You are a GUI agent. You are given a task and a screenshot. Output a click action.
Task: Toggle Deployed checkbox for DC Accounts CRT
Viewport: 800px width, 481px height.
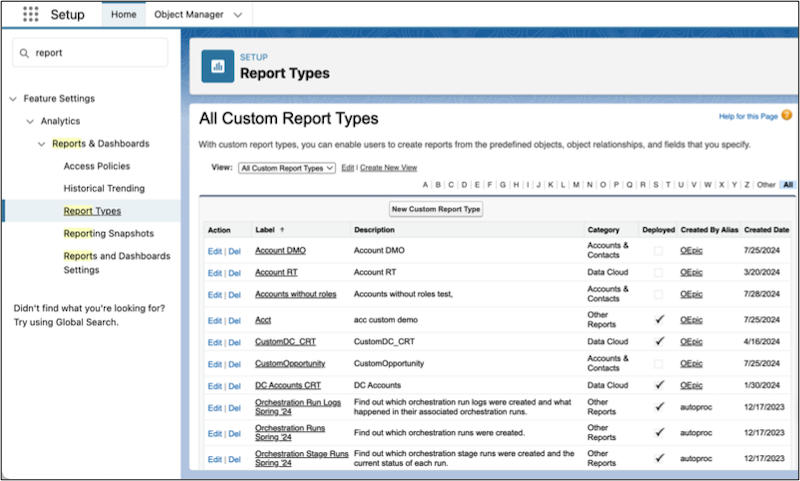tap(657, 386)
